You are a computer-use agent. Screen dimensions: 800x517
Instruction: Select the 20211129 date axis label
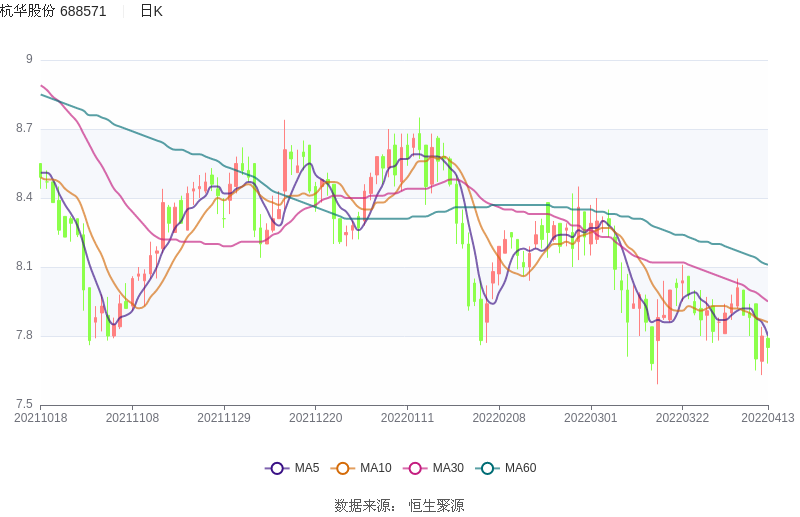224,418
